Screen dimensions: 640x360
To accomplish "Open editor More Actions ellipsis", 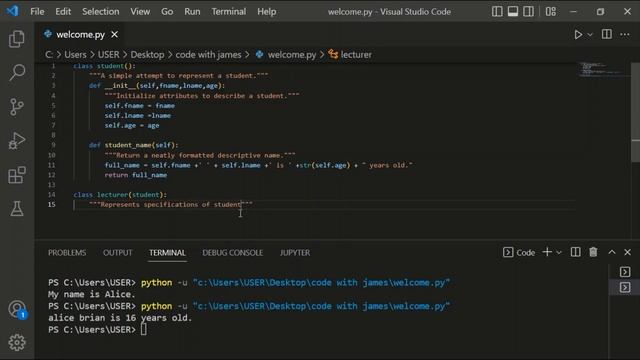I will point(625,35).
